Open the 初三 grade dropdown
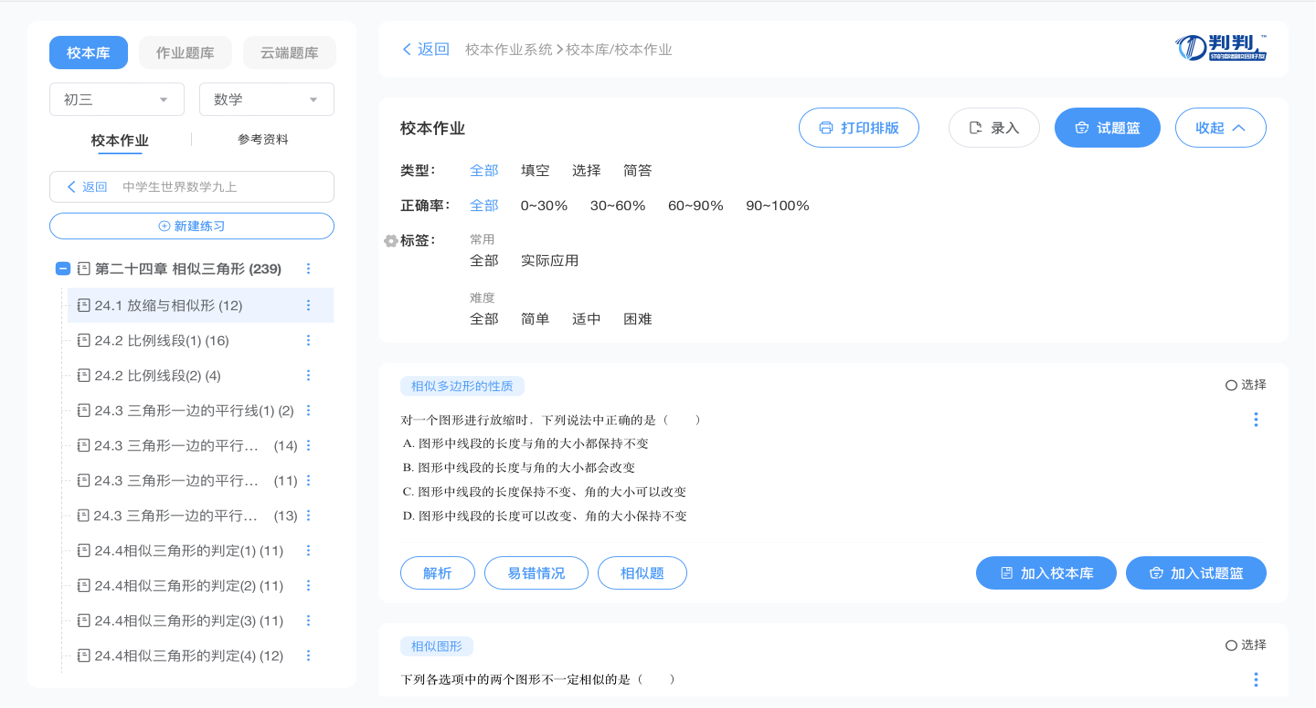Viewport: 1316px width, 708px height. (x=116, y=99)
